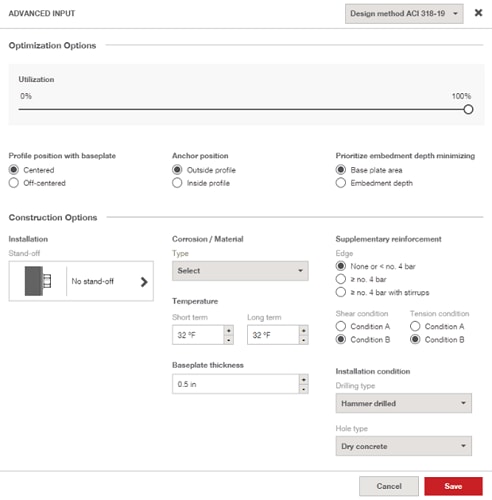This screenshot has width=492, height=500.
Task: Decrease baseplate thickness with down arrow
Action: pos(303,389)
